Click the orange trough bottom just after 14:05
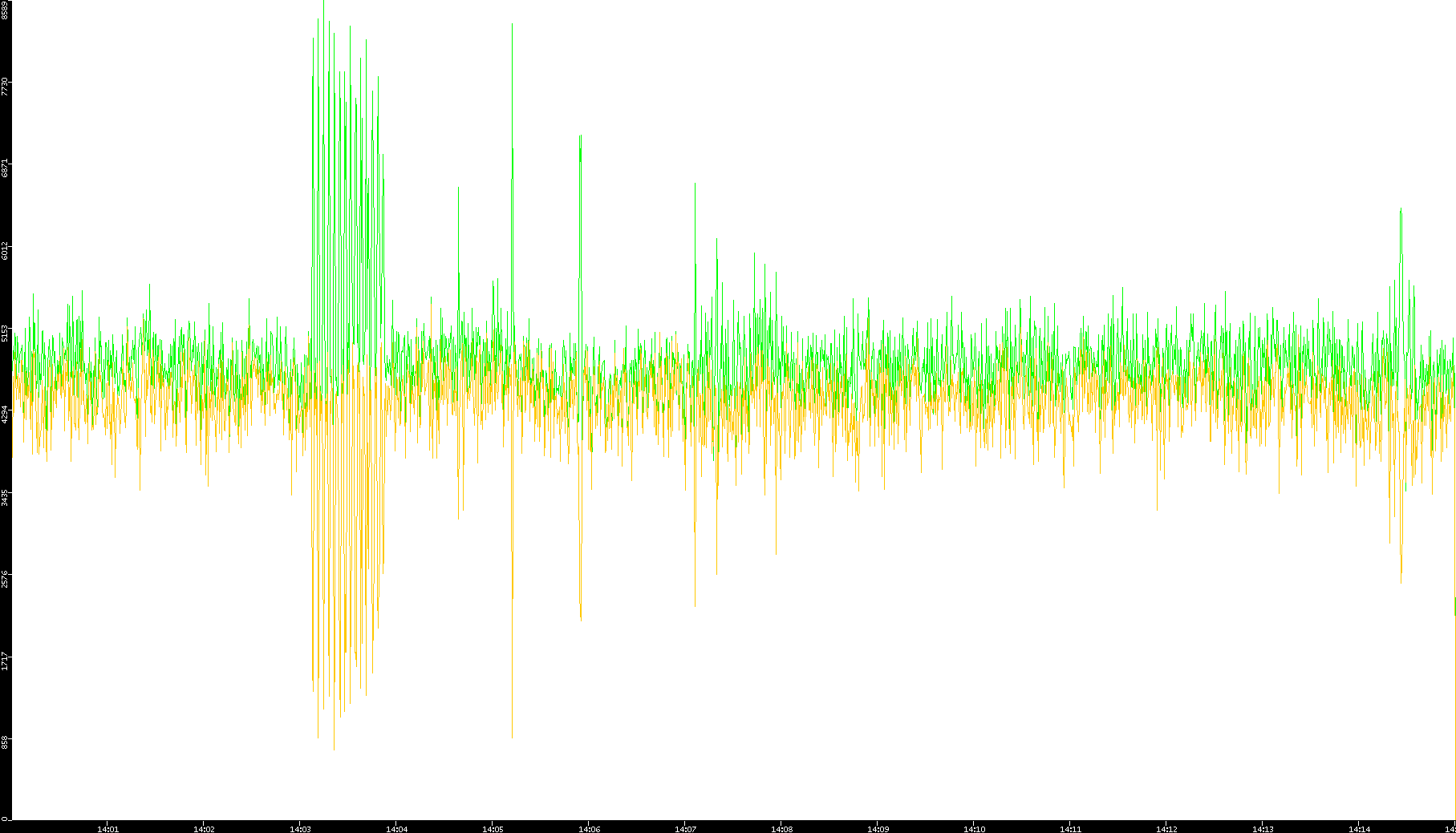This screenshot has height=833, width=1456. coord(512,736)
